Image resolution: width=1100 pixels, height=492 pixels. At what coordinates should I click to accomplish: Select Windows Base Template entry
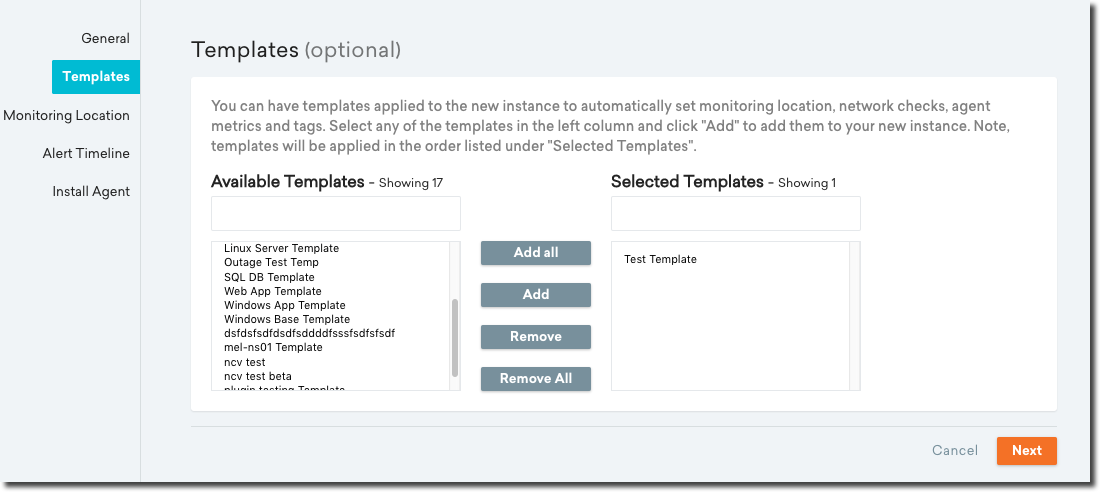286,319
